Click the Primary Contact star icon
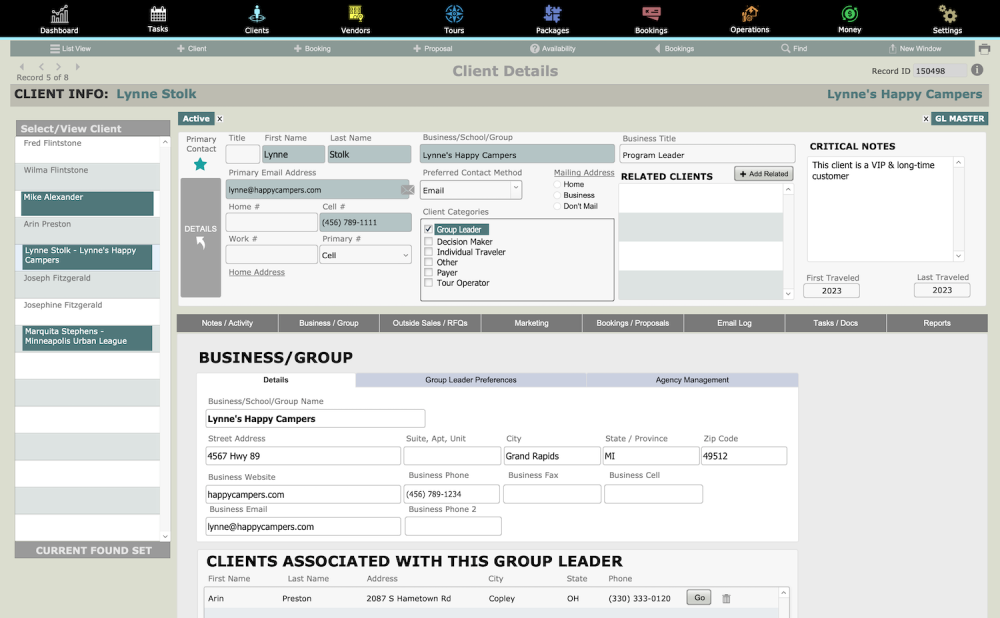 pos(200,165)
